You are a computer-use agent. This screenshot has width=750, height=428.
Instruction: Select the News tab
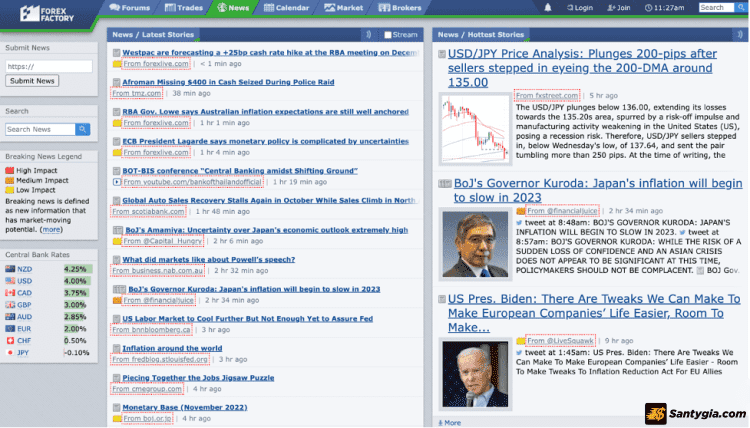(x=233, y=8)
